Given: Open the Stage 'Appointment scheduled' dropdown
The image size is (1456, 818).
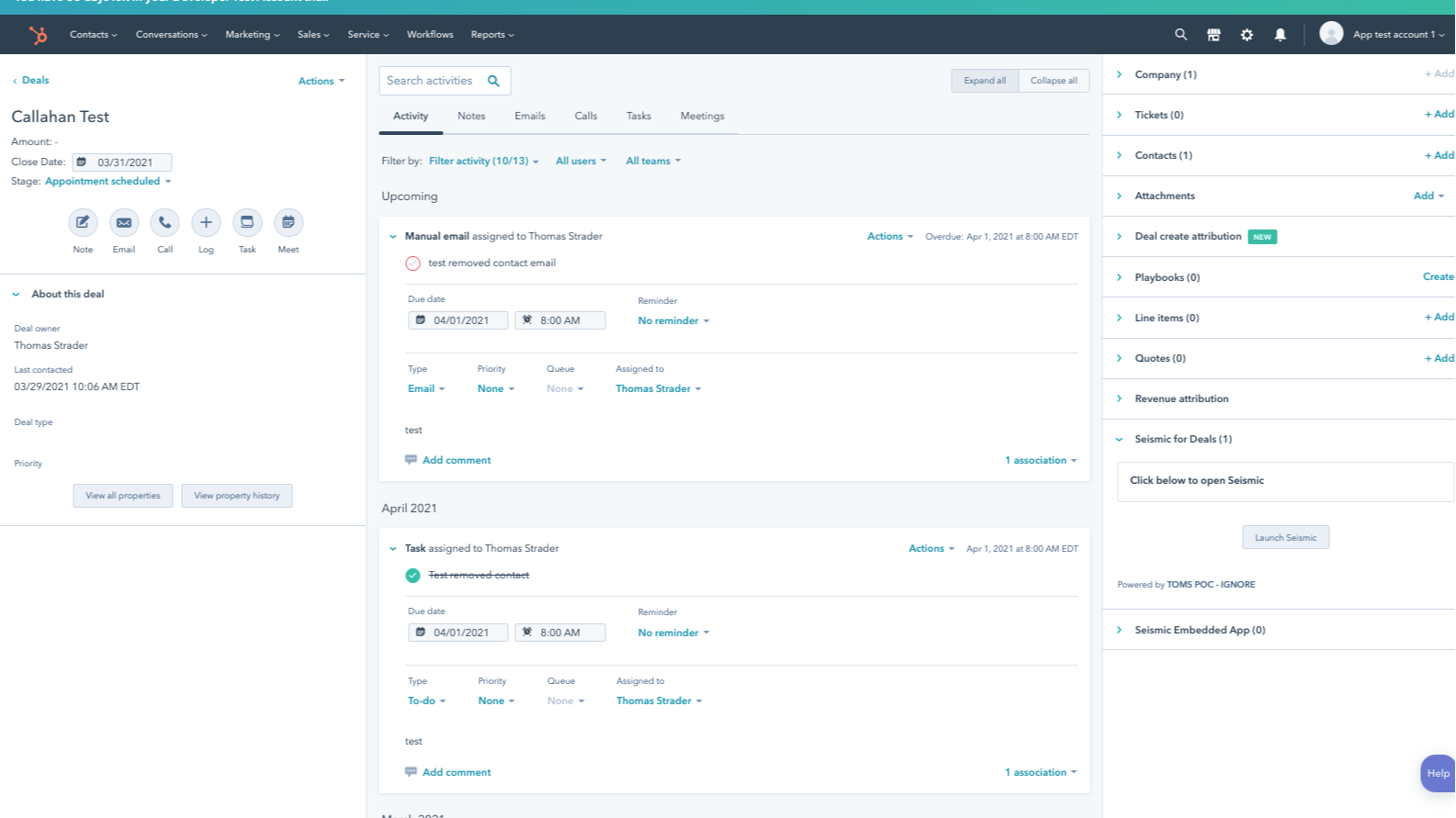Looking at the screenshot, I should click(x=108, y=182).
